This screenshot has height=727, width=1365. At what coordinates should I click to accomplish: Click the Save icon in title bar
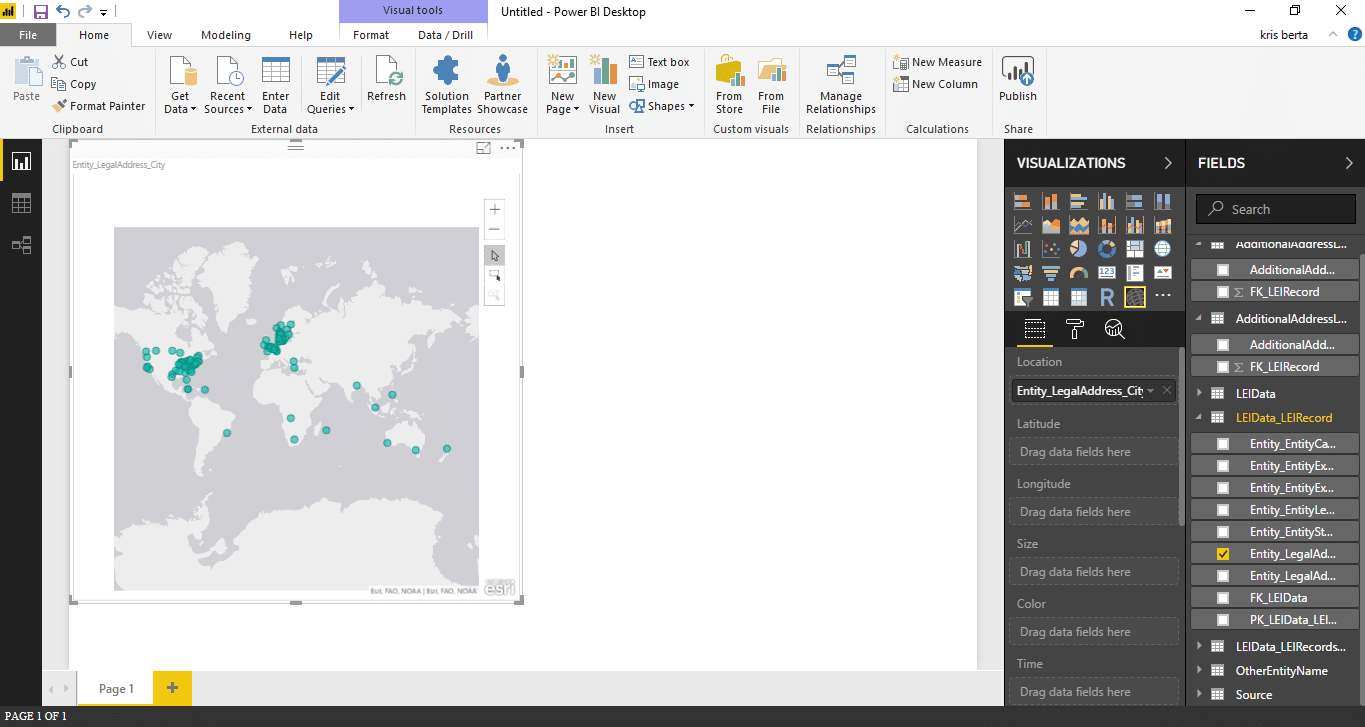(41, 12)
